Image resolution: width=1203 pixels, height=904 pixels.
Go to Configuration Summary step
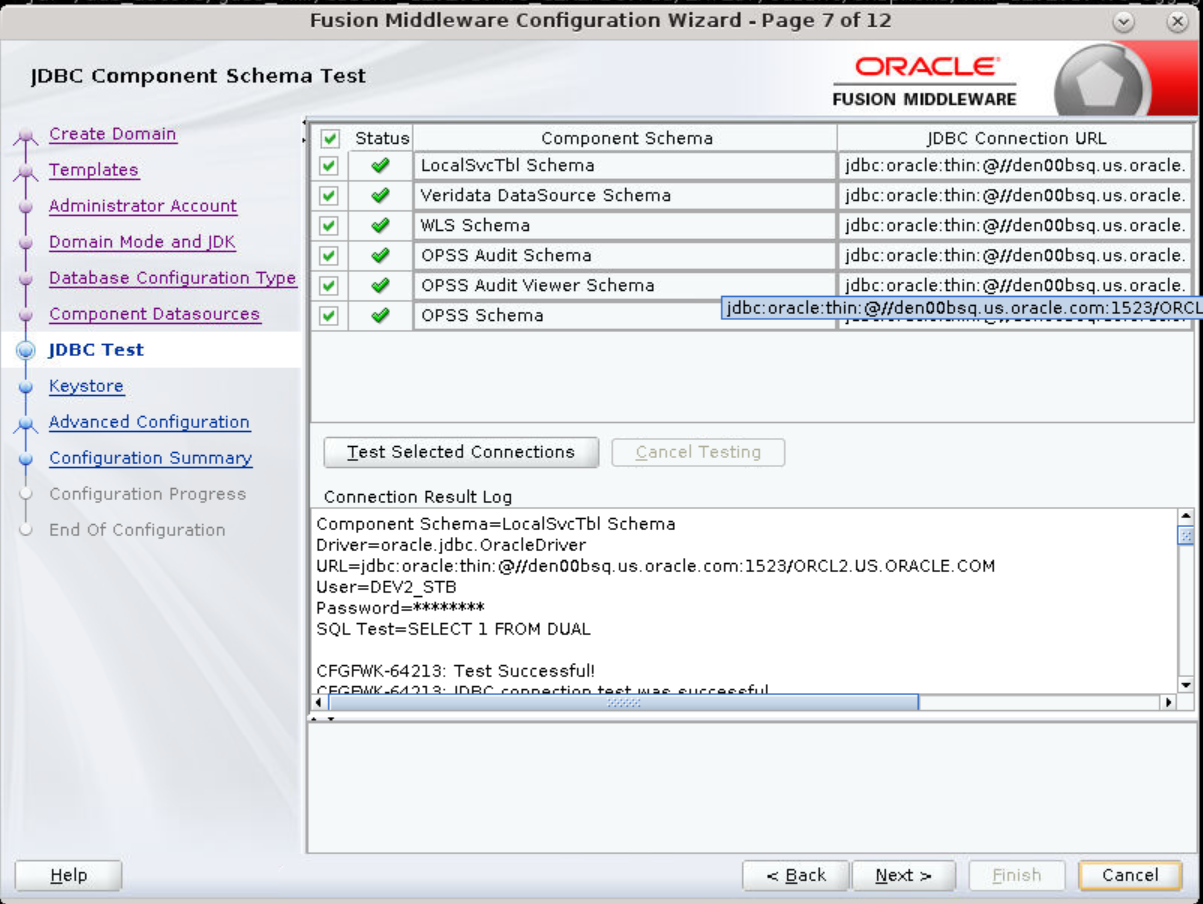pos(150,458)
